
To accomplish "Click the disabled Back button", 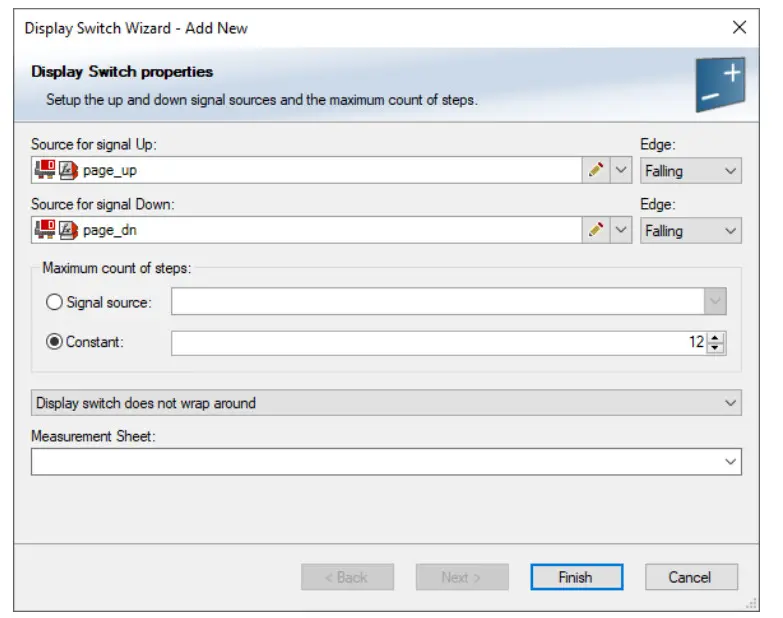I will pos(348,577).
